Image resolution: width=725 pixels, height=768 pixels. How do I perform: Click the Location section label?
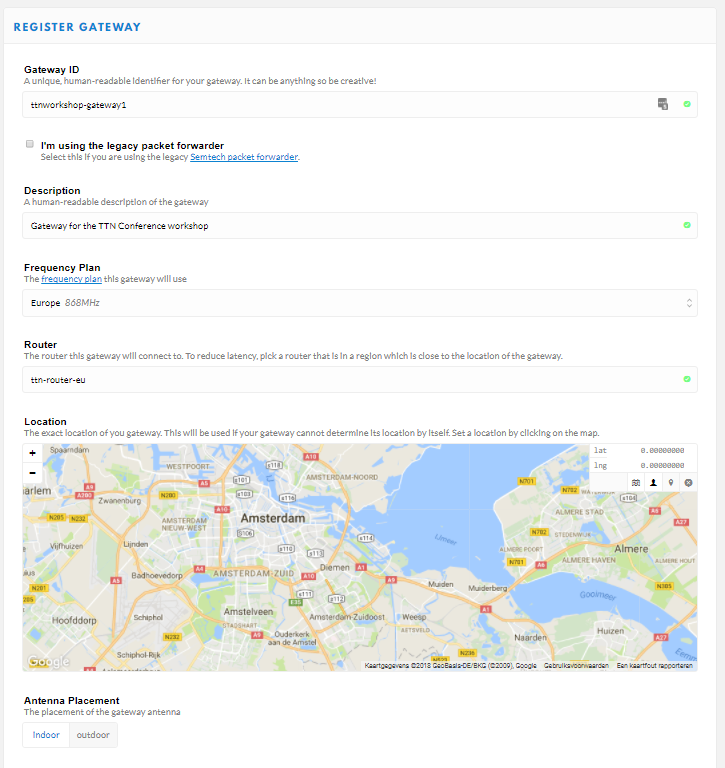coord(45,421)
